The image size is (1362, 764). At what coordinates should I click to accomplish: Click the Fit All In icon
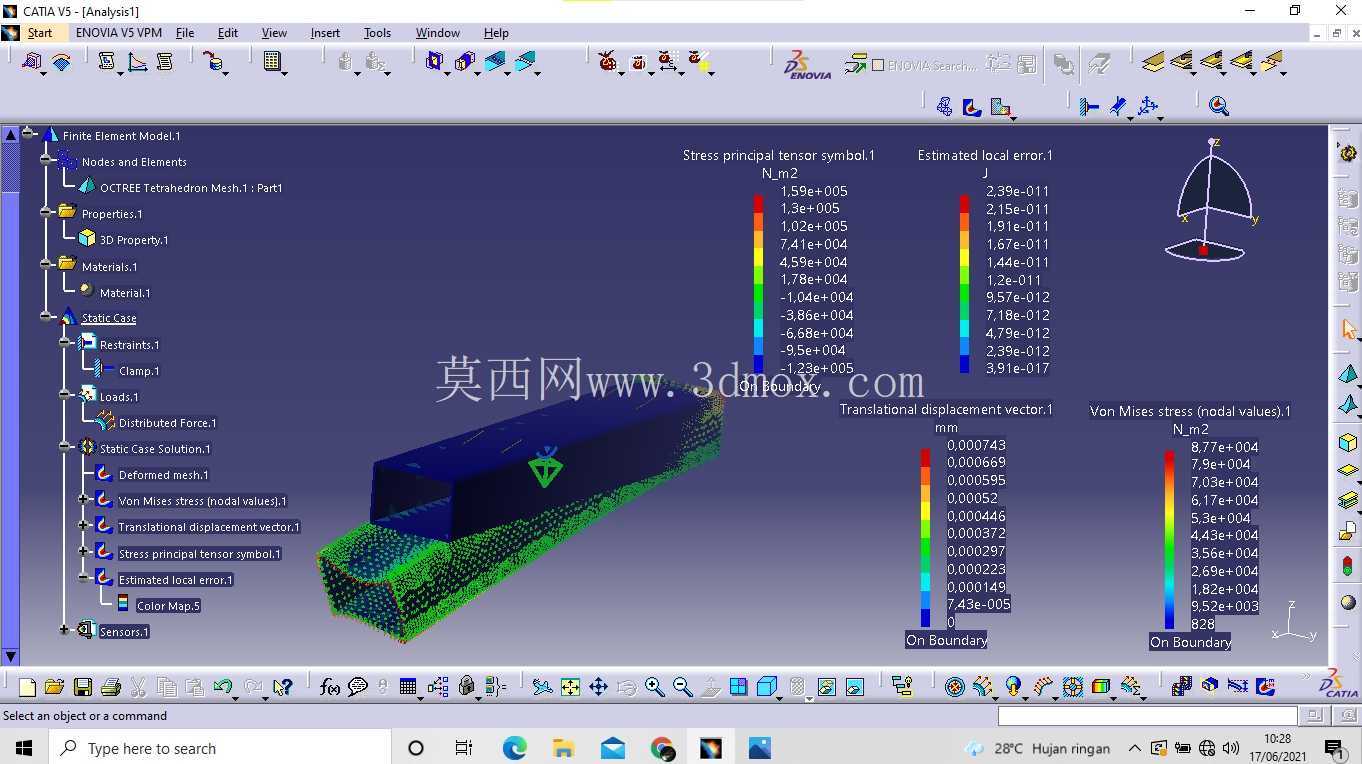[x=570, y=687]
